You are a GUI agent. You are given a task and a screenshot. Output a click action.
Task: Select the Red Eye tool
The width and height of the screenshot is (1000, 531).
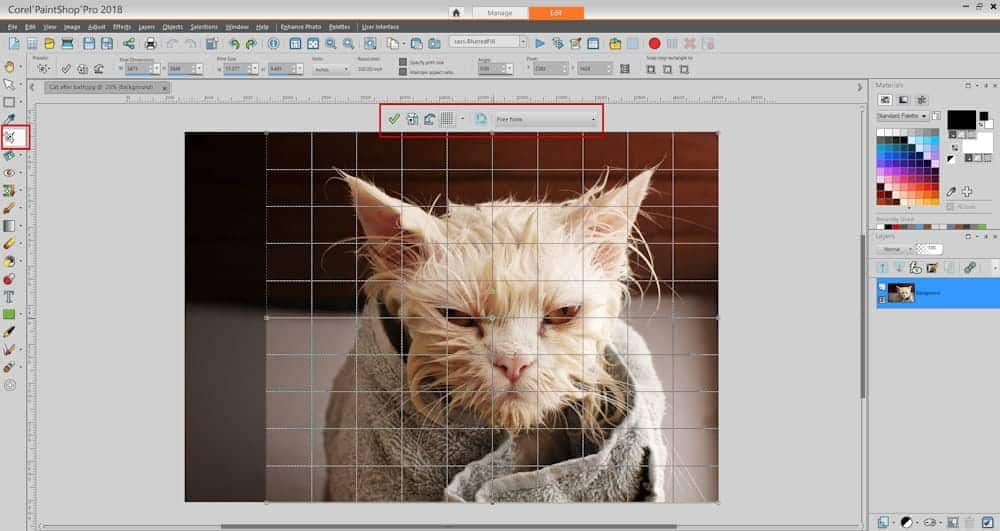11,172
